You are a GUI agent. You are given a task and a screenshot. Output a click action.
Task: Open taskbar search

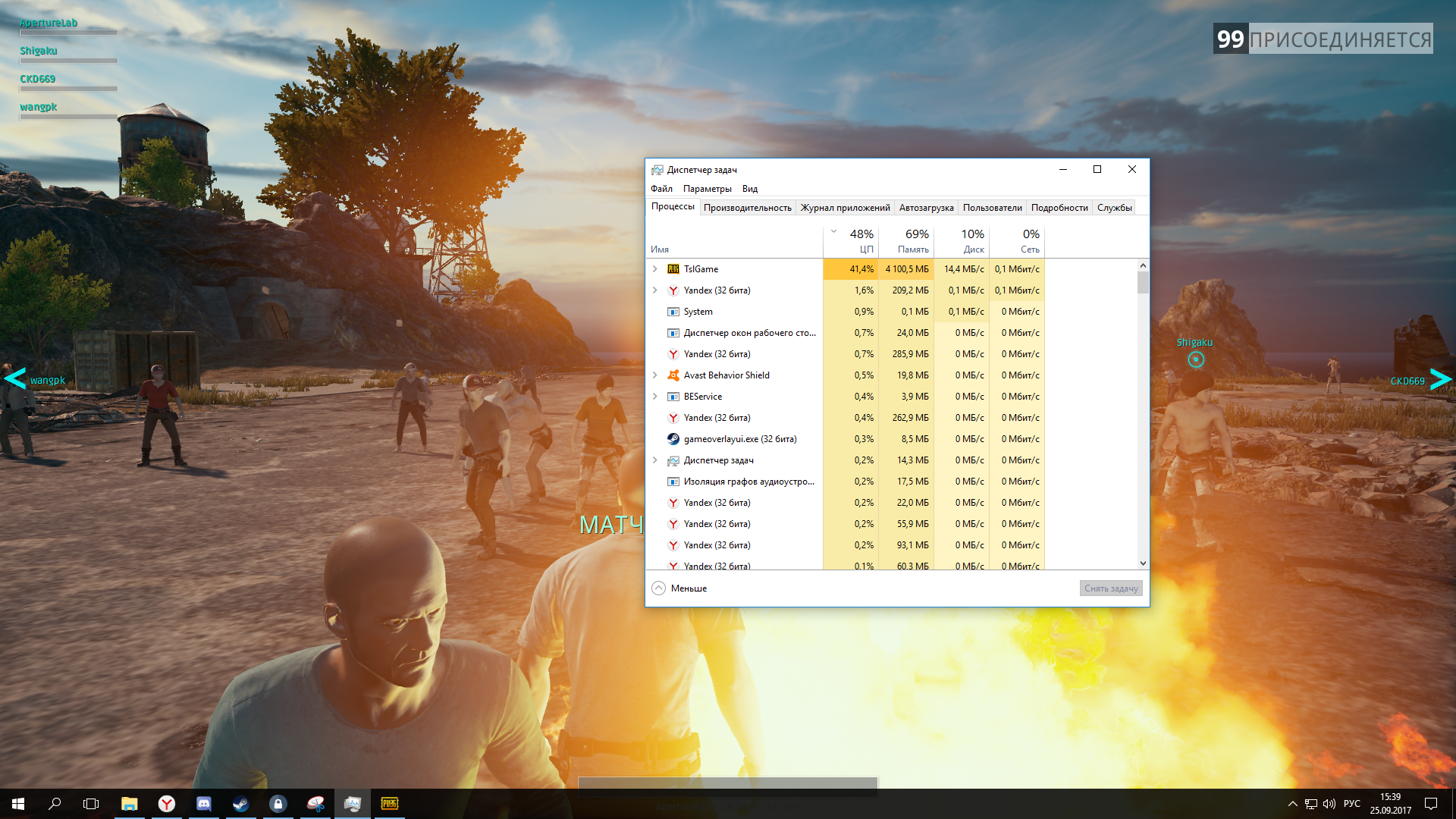[55, 804]
